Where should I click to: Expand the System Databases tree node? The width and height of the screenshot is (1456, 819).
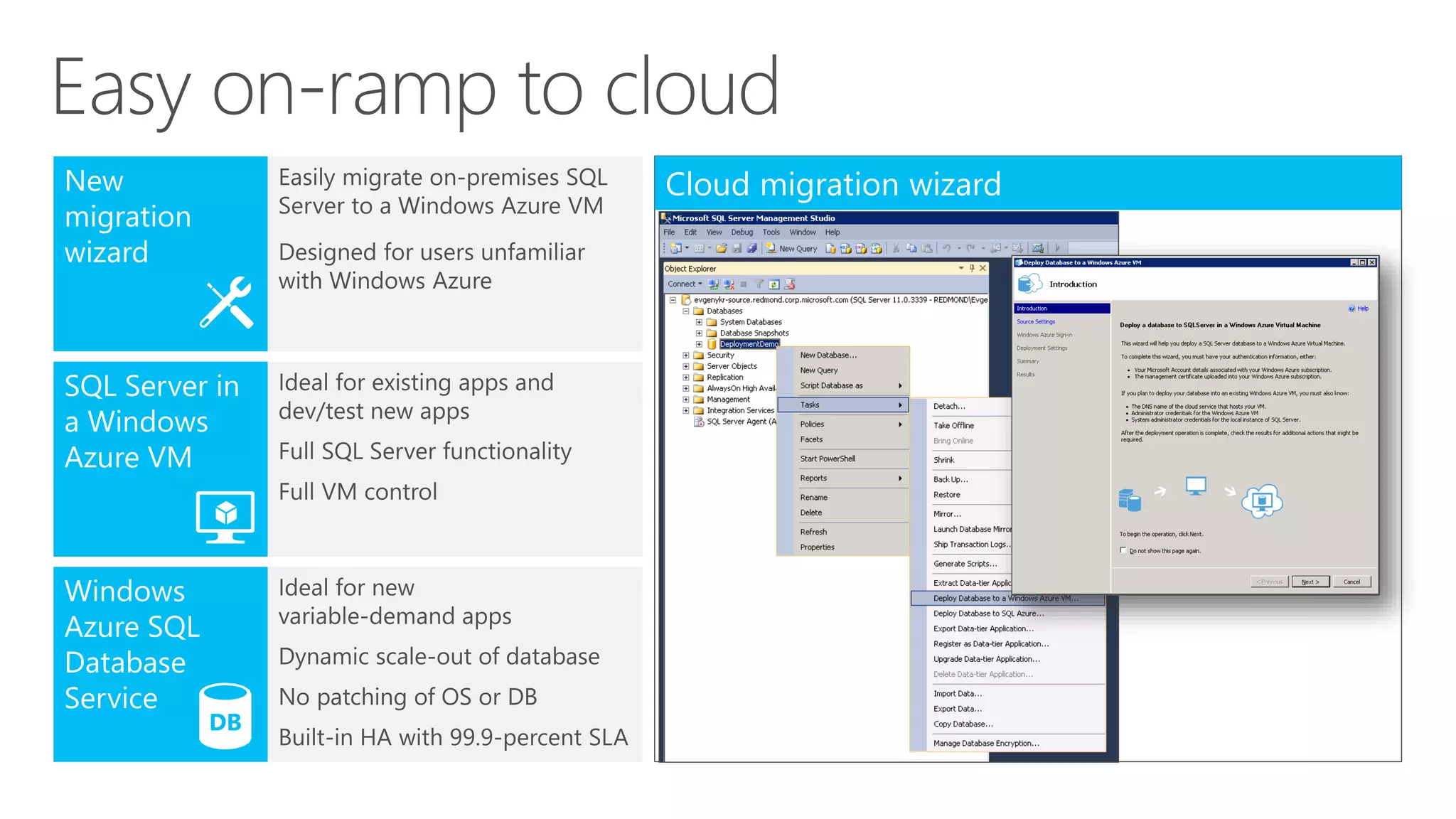pos(699,322)
